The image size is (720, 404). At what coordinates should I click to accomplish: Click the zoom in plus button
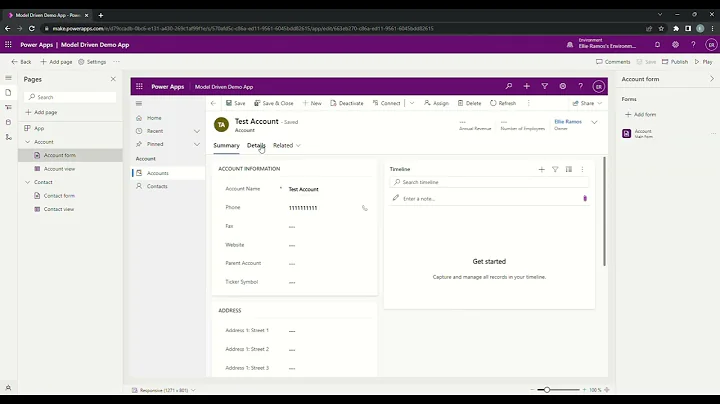[585, 390]
